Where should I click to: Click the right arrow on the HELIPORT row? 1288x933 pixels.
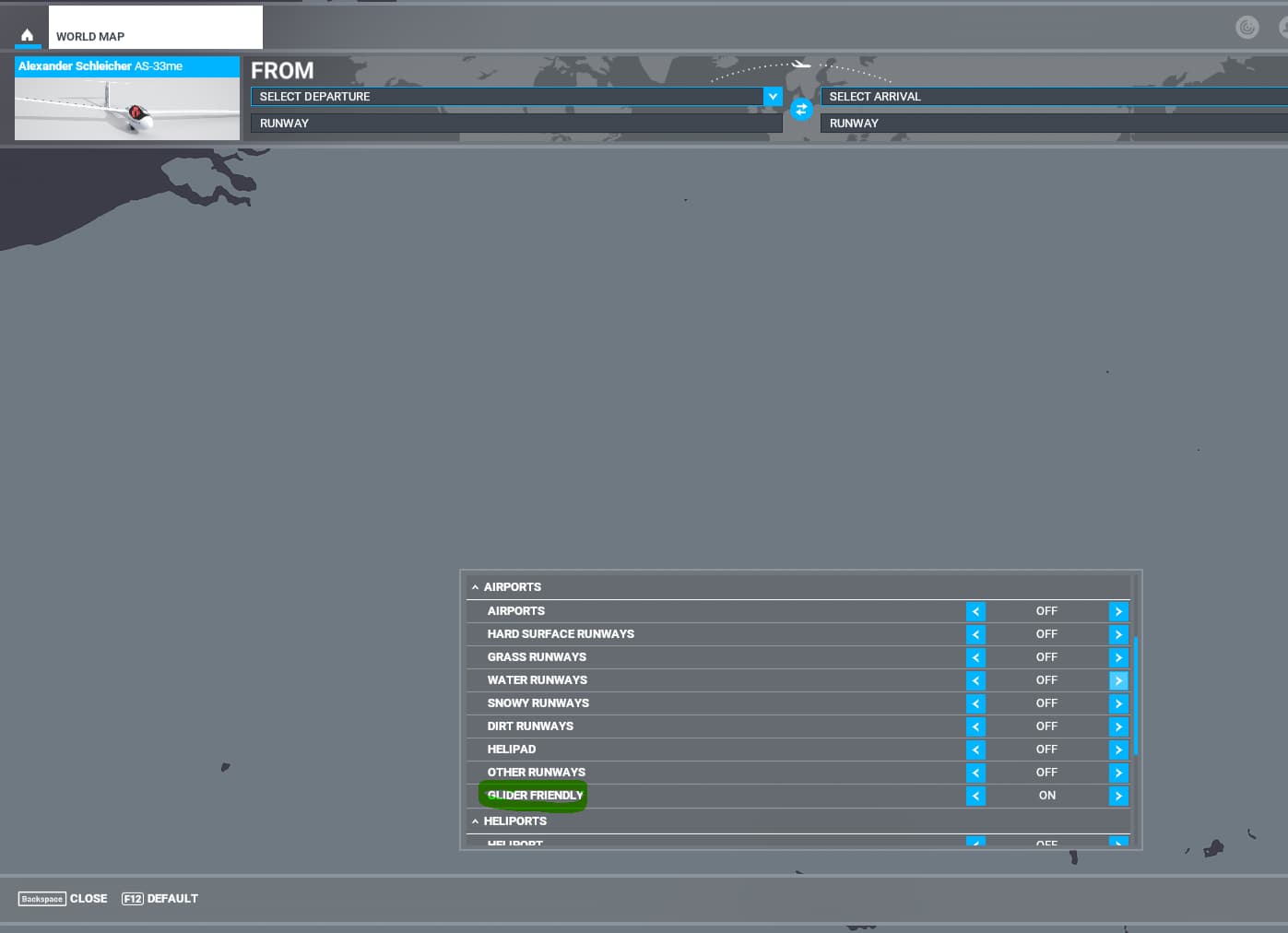tap(1118, 844)
